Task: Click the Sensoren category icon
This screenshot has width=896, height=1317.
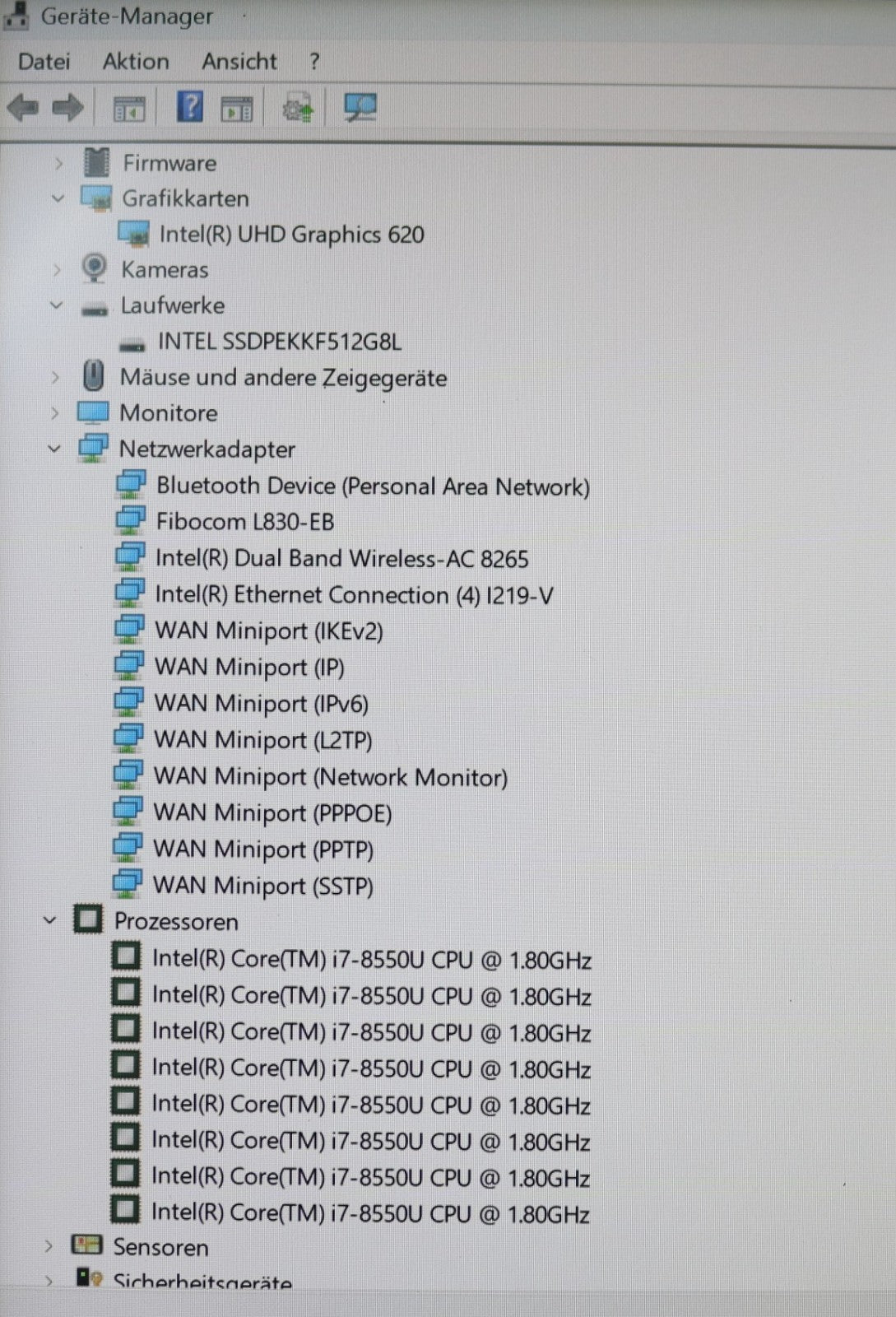Action: [86, 1245]
